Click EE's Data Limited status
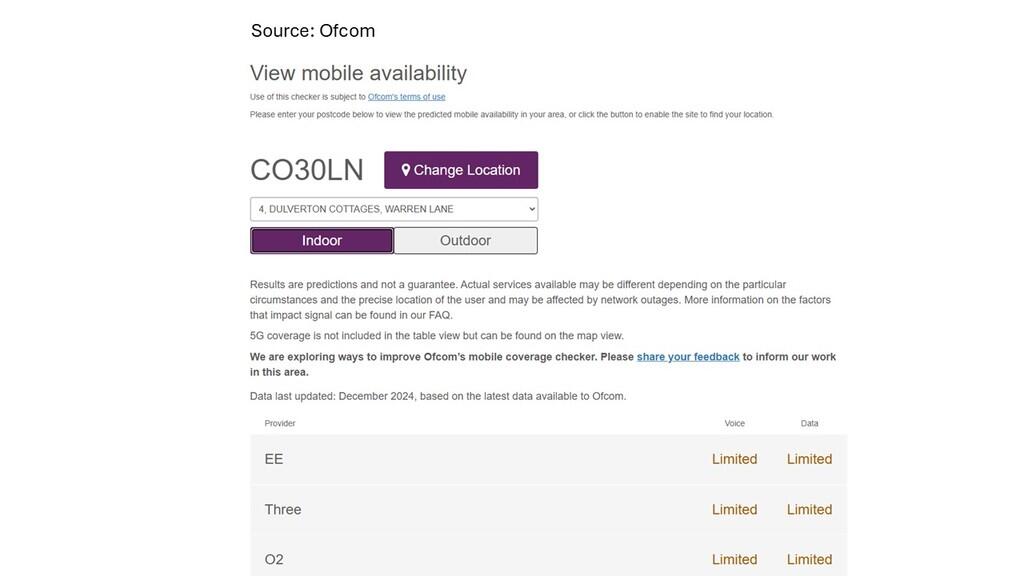Screen dimensions: 1024x576 809,459
